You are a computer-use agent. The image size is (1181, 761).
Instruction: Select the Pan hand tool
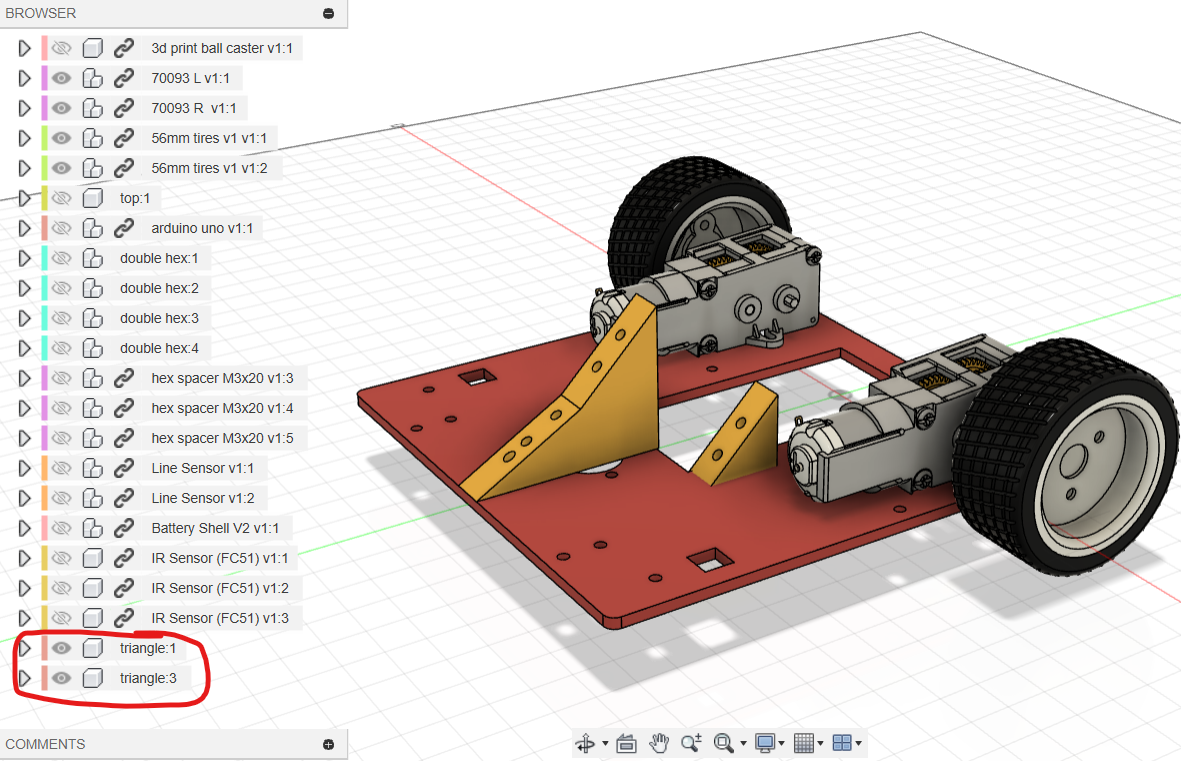(658, 743)
